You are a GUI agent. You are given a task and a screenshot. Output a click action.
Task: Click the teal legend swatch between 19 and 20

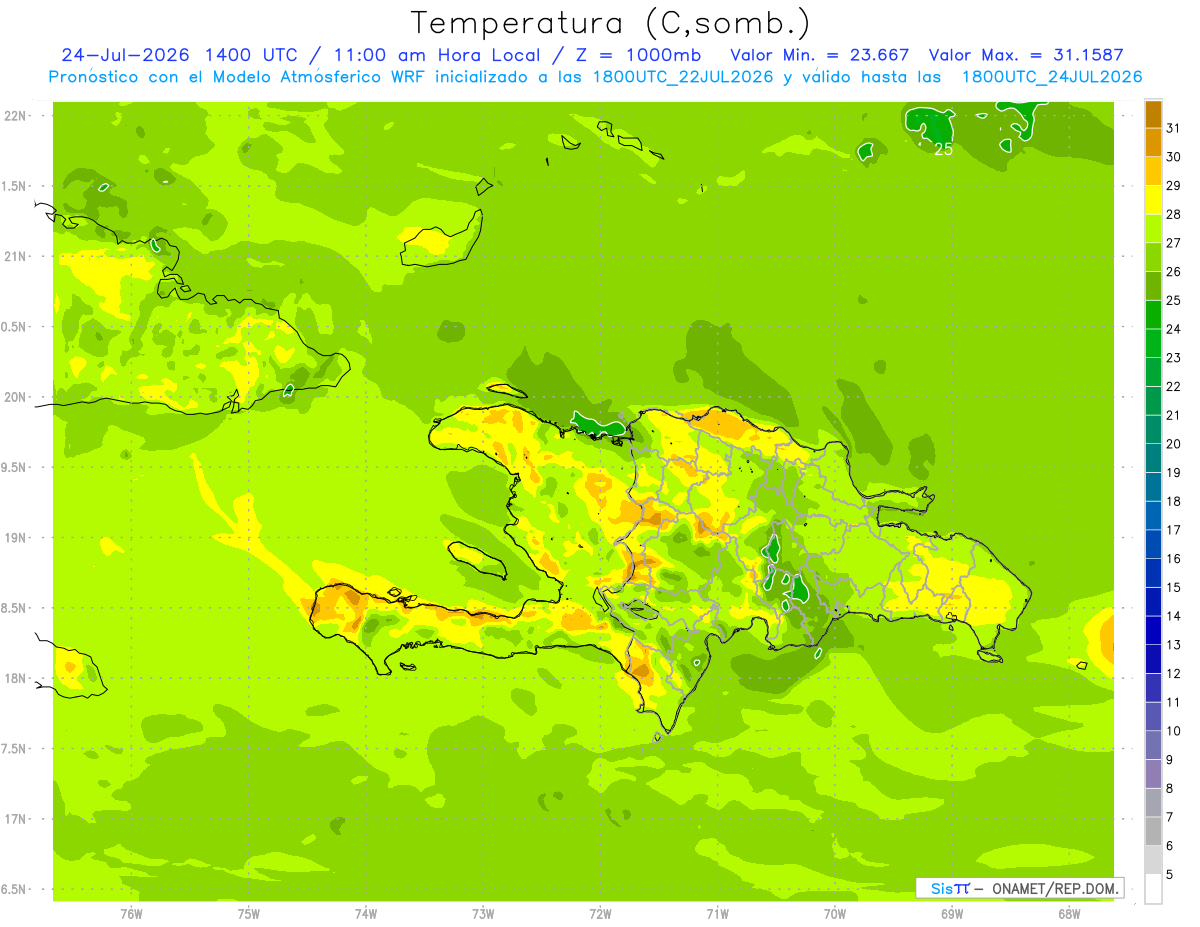[x=1153, y=459]
